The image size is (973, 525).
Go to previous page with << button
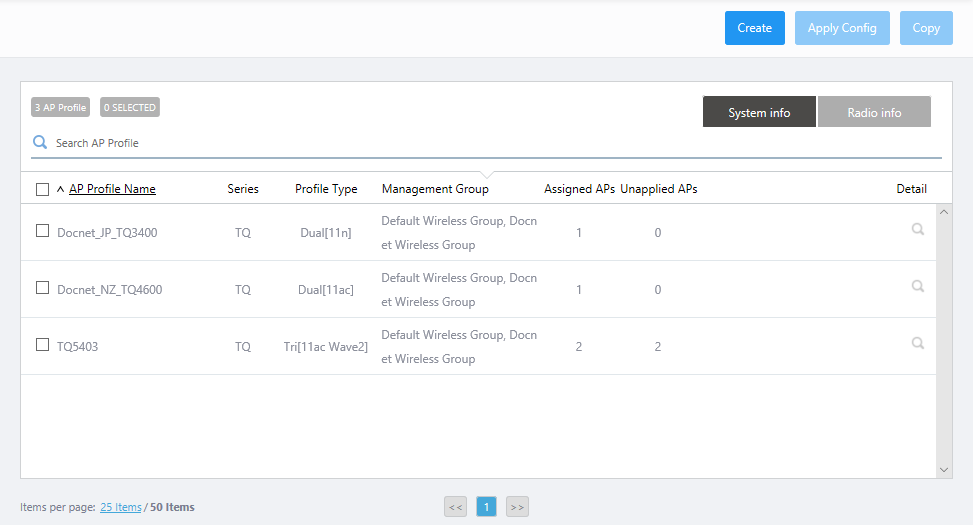[x=456, y=507]
